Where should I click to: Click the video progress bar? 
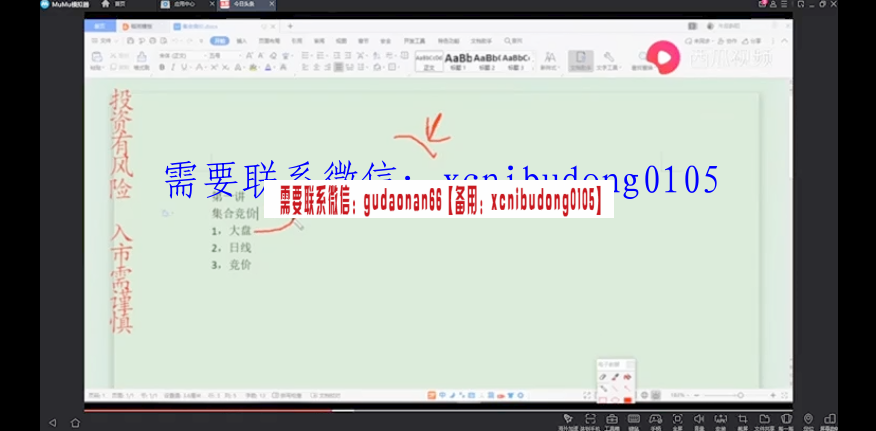[x=438, y=411]
